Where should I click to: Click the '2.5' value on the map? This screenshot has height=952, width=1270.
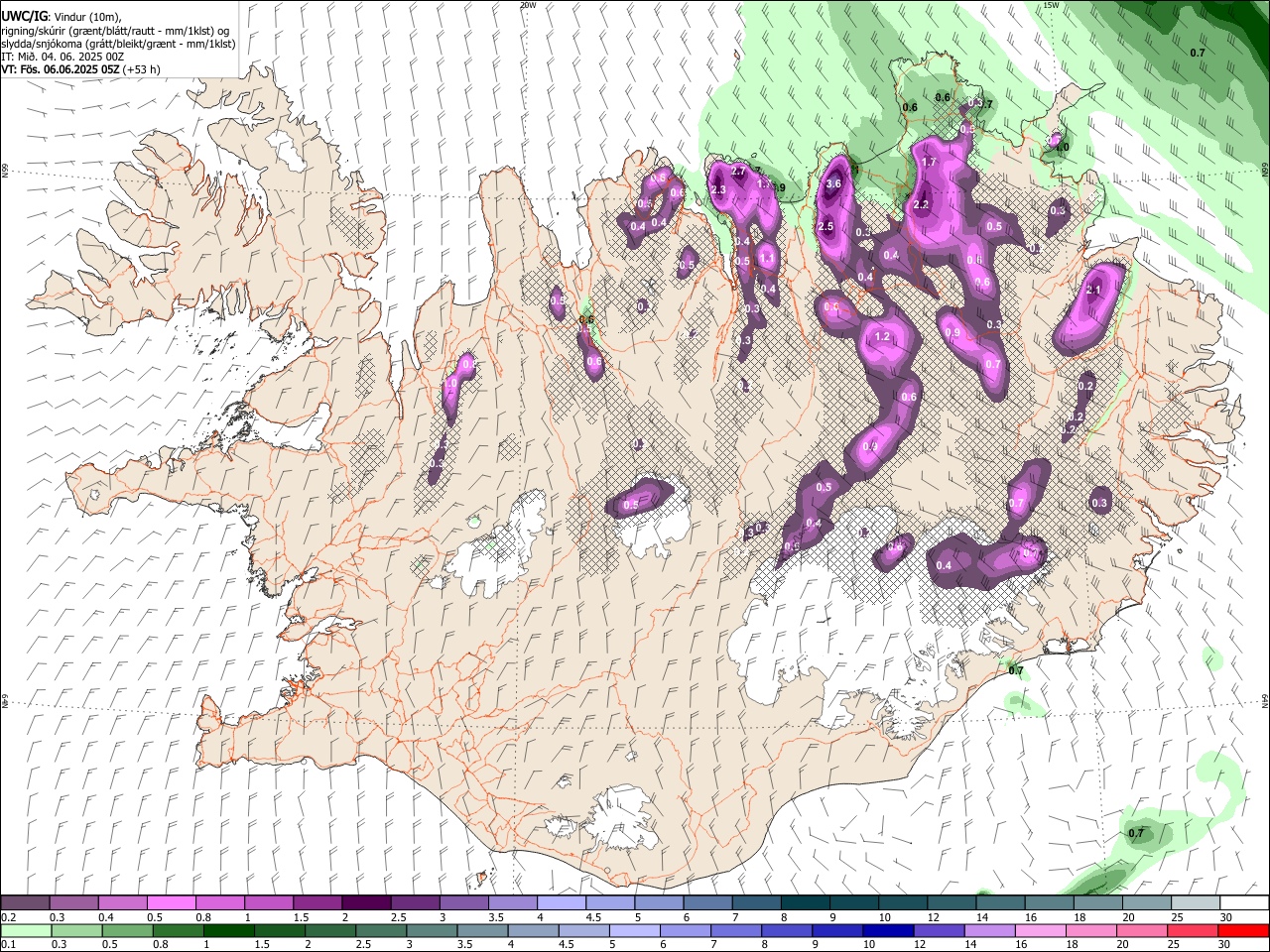click(825, 227)
